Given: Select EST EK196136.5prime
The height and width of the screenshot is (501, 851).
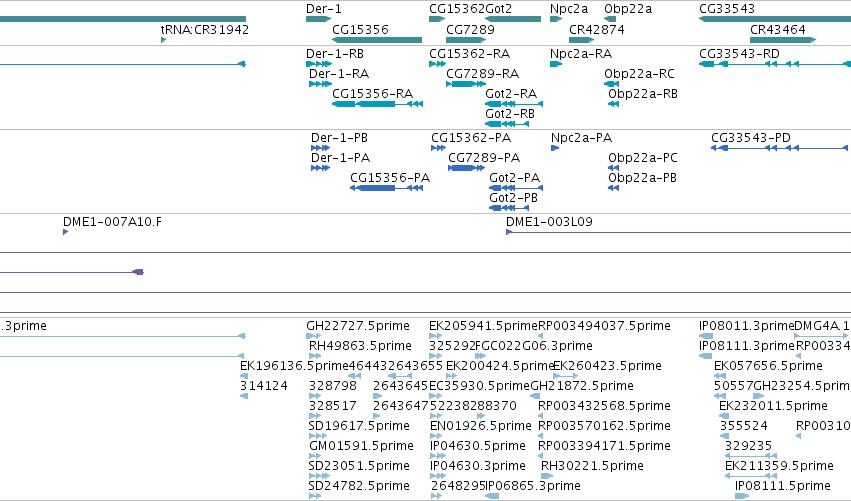Looking at the screenshot, I should point(294,366).
